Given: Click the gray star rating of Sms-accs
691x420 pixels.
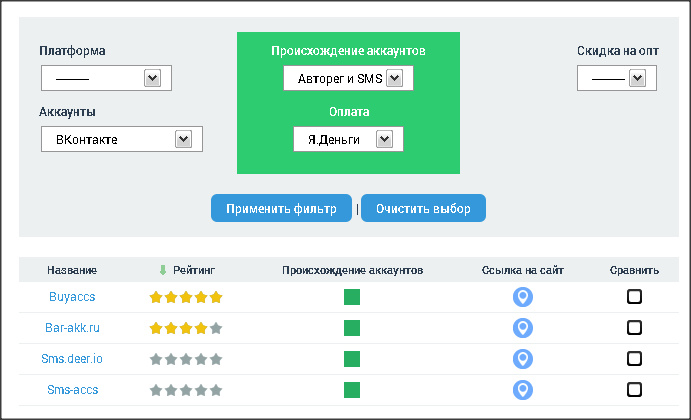Looking at the screenshot, I should (x=186, y=390).
